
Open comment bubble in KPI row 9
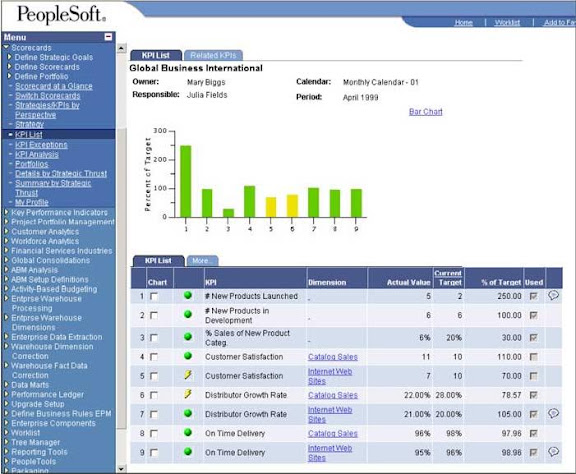553,452
